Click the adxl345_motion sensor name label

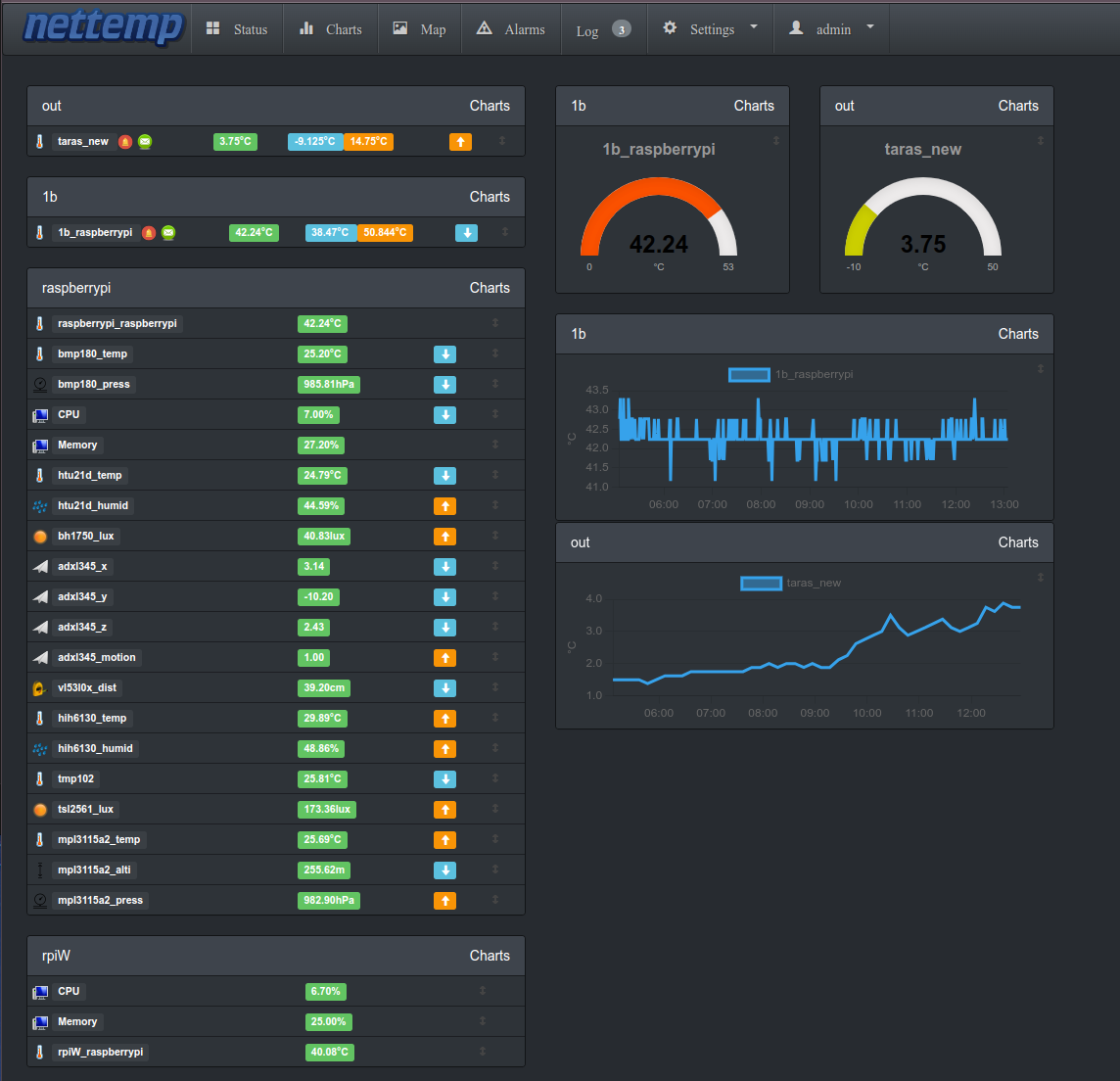click(97, 658)
